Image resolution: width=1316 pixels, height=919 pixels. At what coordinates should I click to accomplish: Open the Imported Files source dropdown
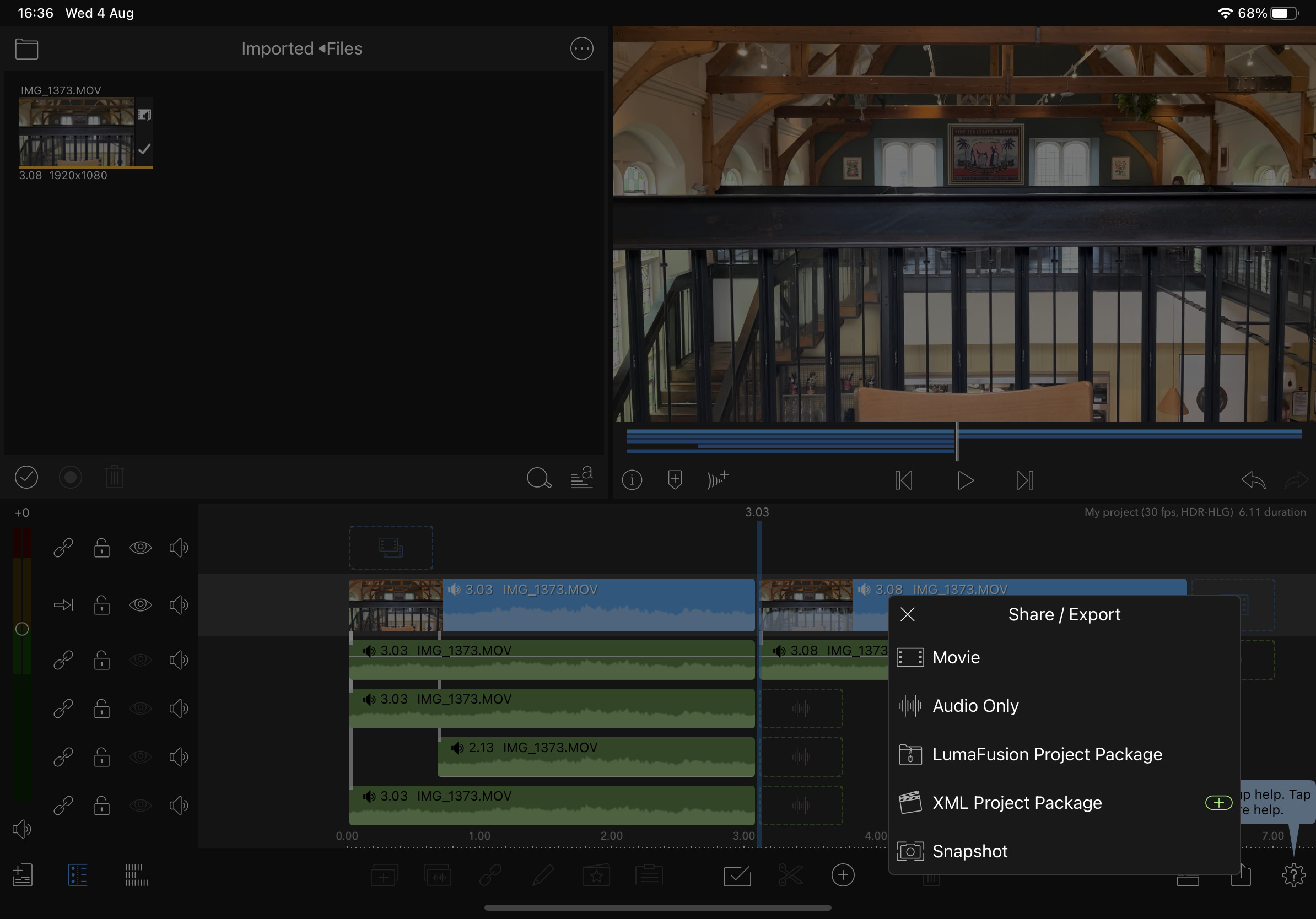301,48
